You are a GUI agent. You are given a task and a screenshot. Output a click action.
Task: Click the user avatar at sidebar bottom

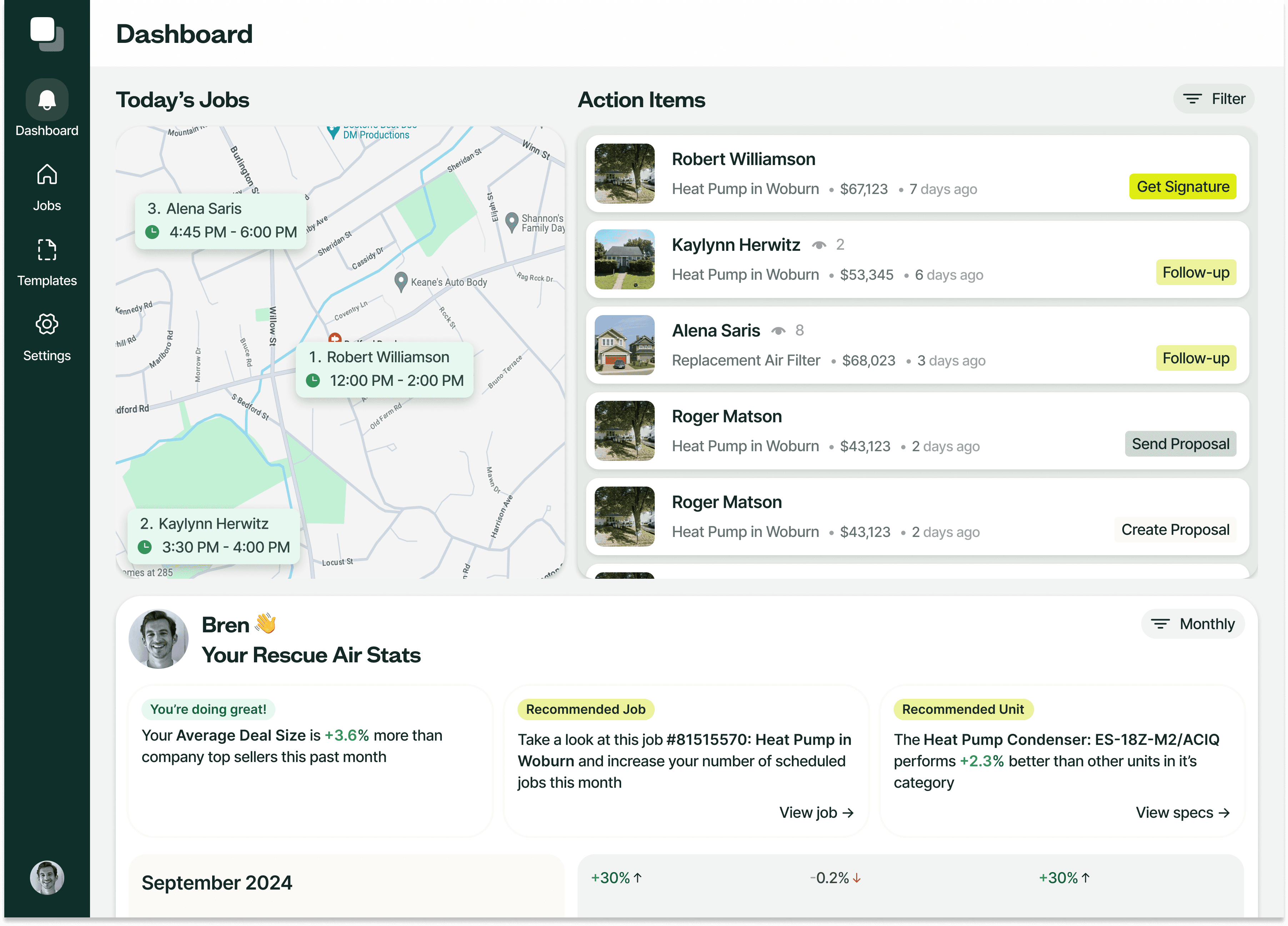[x=46, y=877]
